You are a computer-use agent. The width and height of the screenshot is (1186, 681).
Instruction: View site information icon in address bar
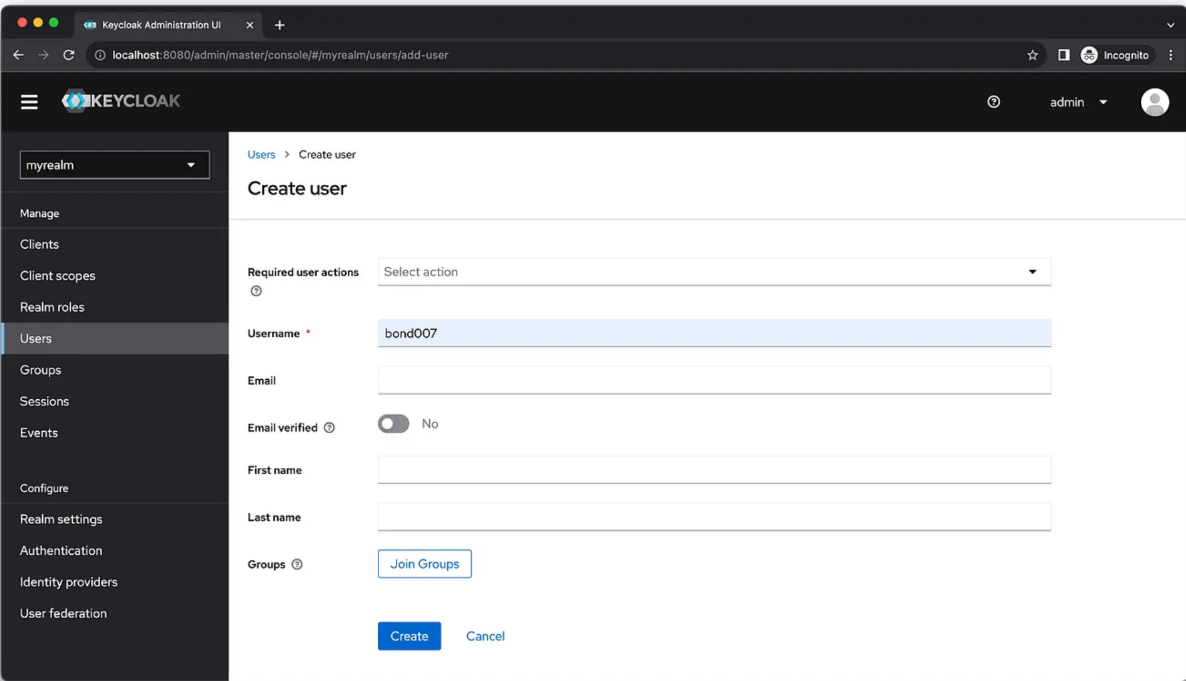pyautogui.click(x=100, y=54)
